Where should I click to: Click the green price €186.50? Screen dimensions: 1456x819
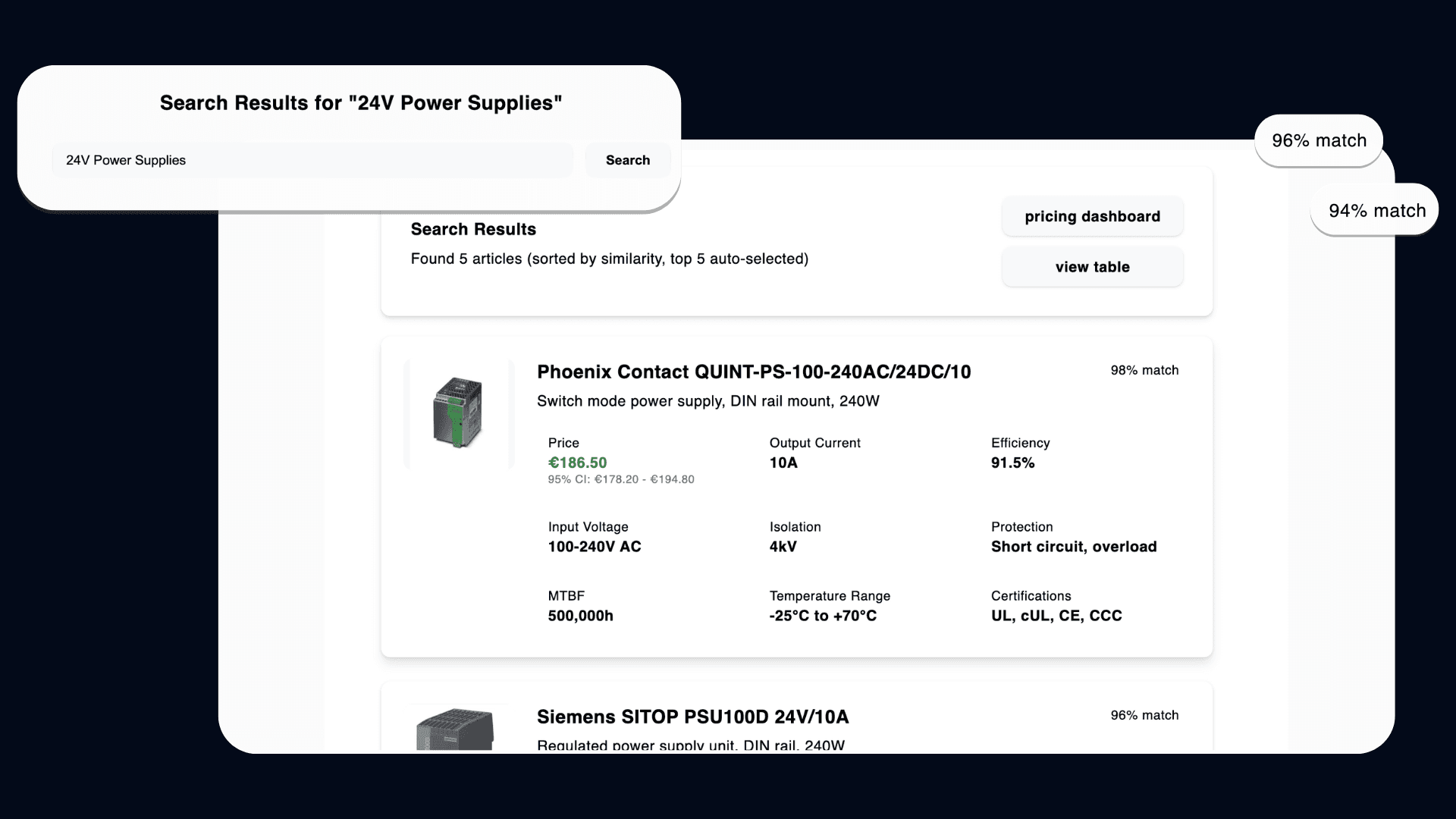[x=577, y=463]
